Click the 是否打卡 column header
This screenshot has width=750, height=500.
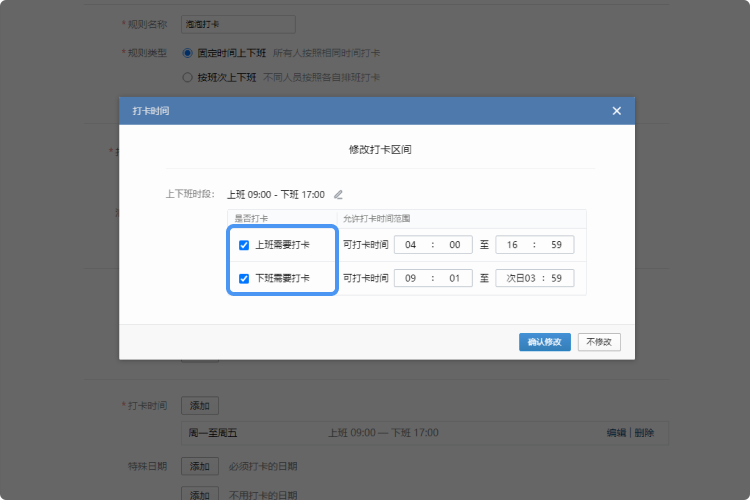(x=251, y=219)
